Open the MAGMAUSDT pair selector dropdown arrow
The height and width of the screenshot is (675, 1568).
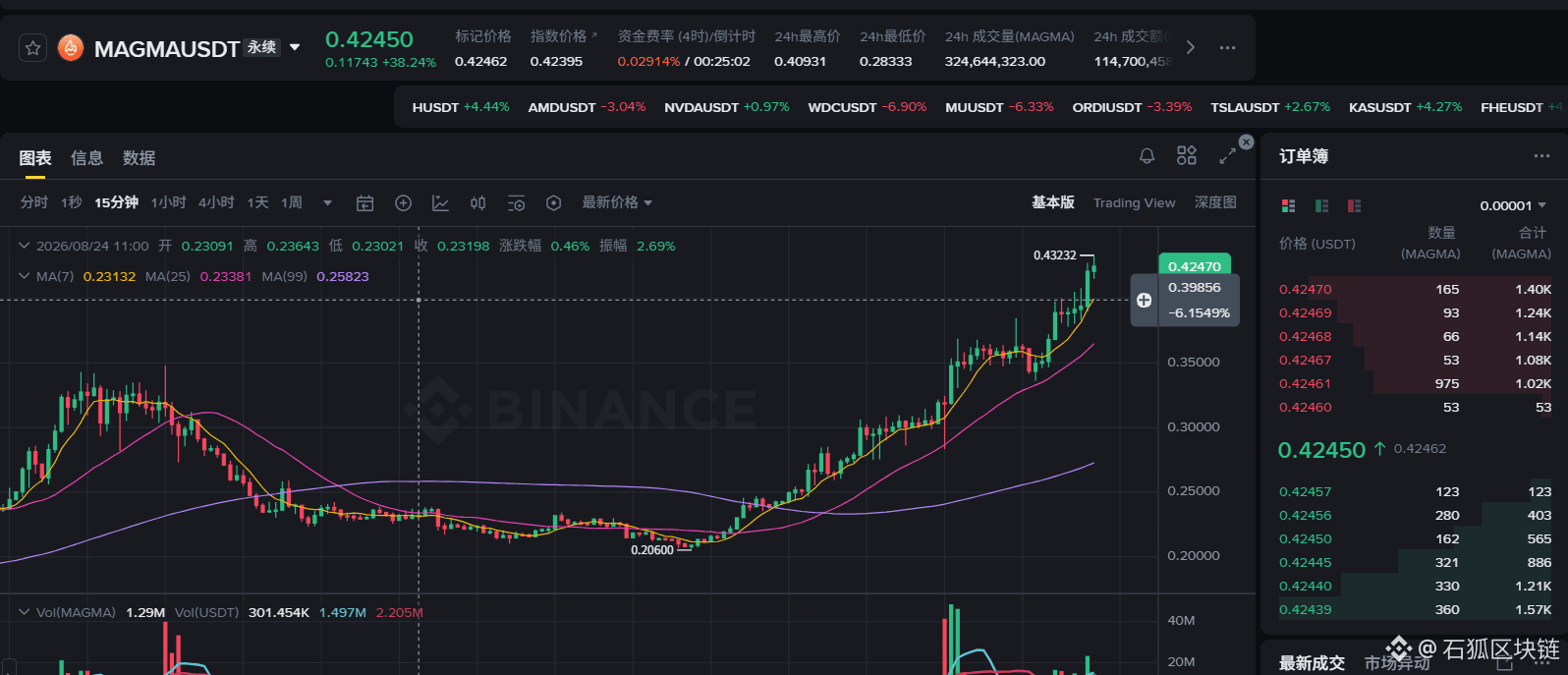(x=295, y=47)
